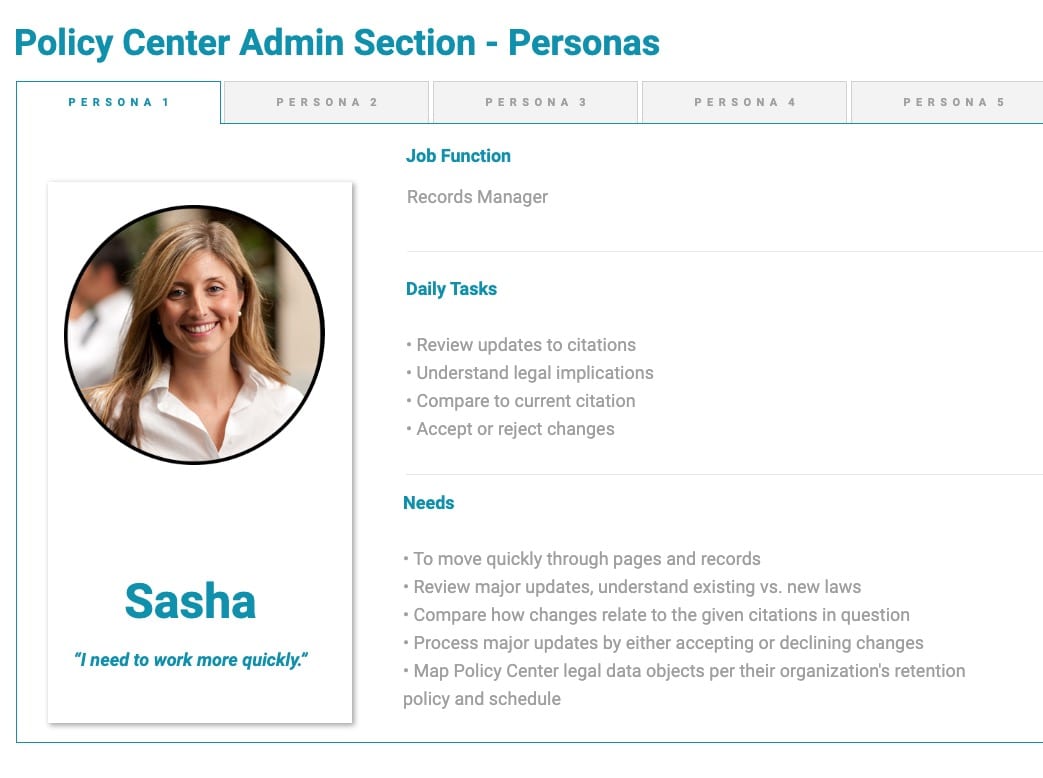The height and width of the screenshot is (778, 1043).
Task: Click the Sasha name heading
Action: (x=190, y=601)
